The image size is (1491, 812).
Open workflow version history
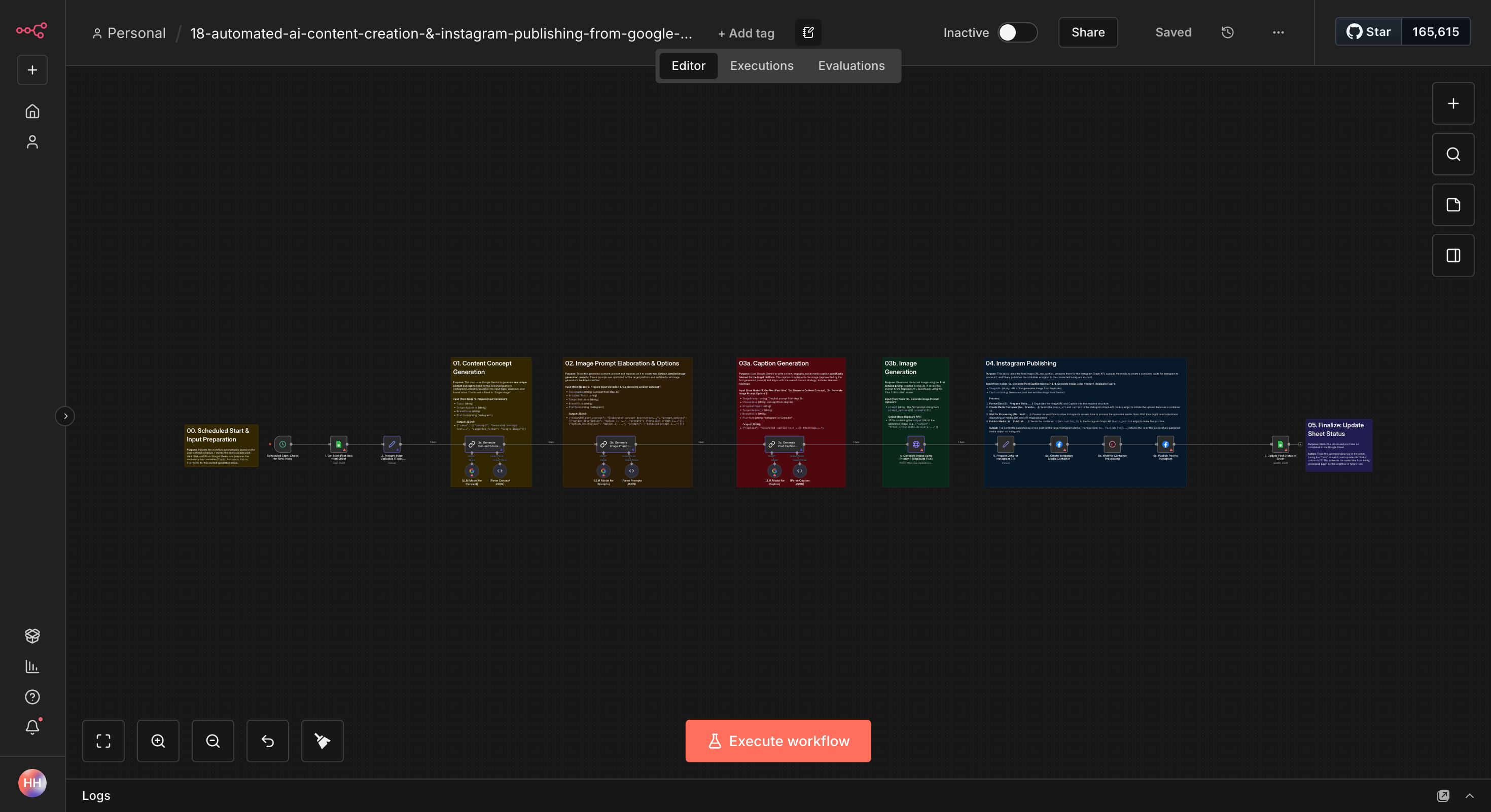1227,32
